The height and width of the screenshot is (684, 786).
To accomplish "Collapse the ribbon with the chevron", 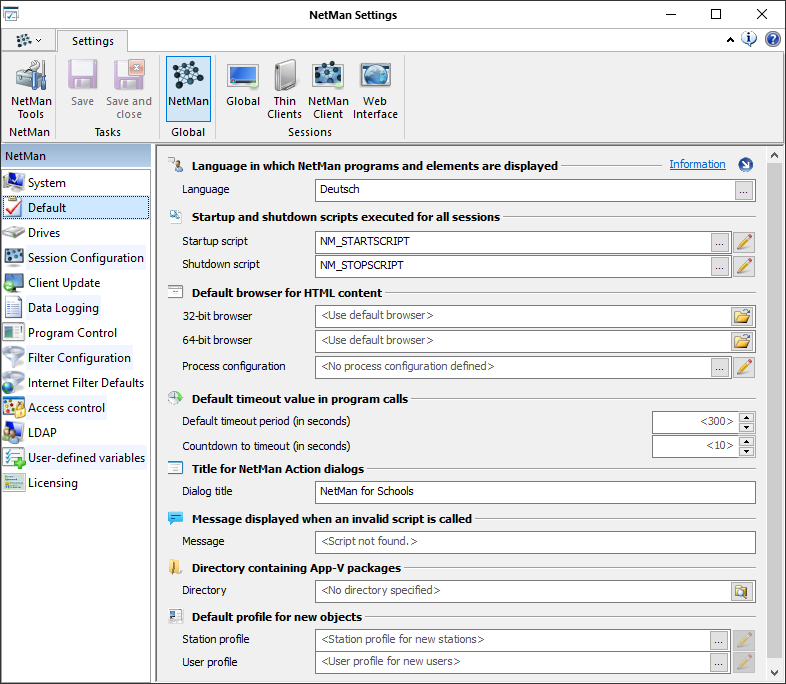I will coord(730,40).
